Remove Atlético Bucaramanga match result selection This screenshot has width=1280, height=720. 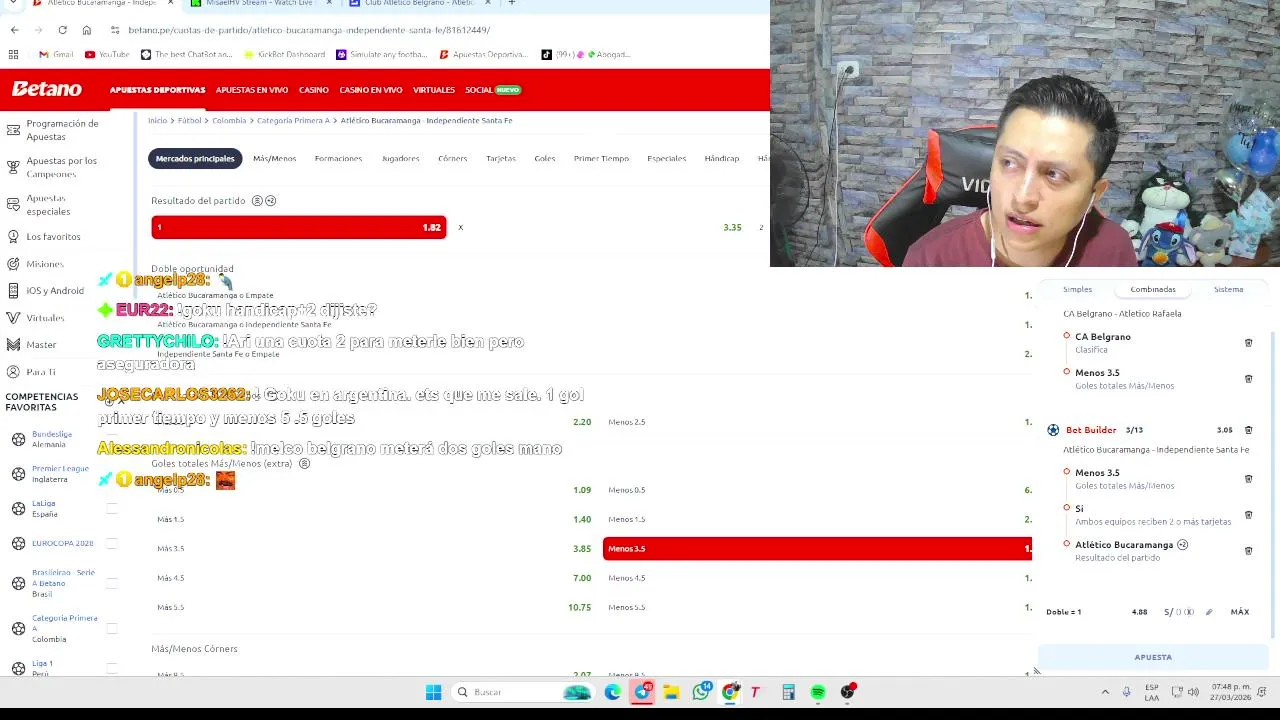[x=1248, y=551]
